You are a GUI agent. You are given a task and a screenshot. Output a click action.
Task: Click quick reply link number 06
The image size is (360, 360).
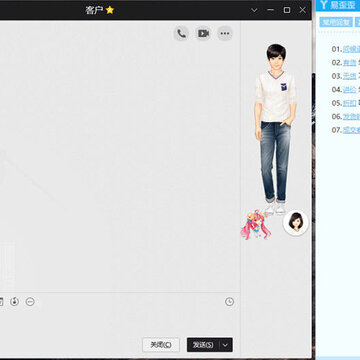pyautogui.click(x=351, y=116)
